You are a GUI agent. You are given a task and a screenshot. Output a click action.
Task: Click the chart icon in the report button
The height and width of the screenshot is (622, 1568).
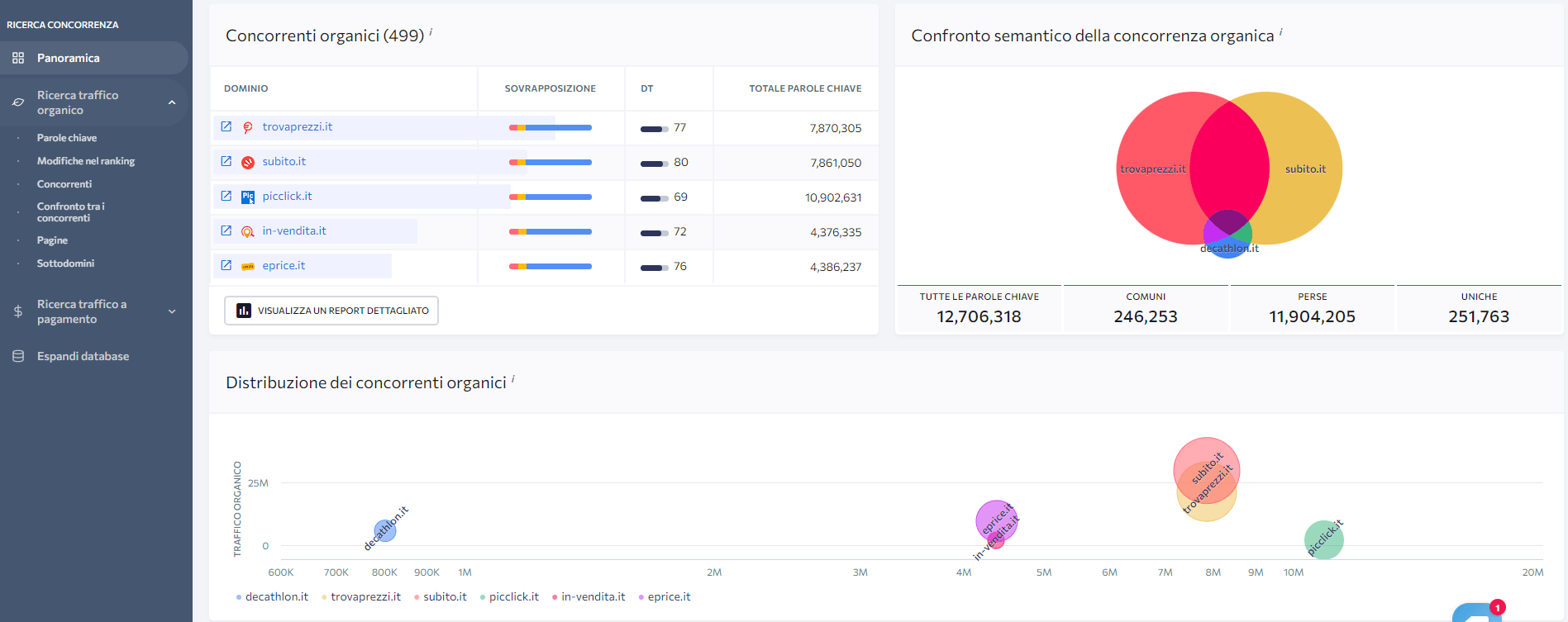244,311
